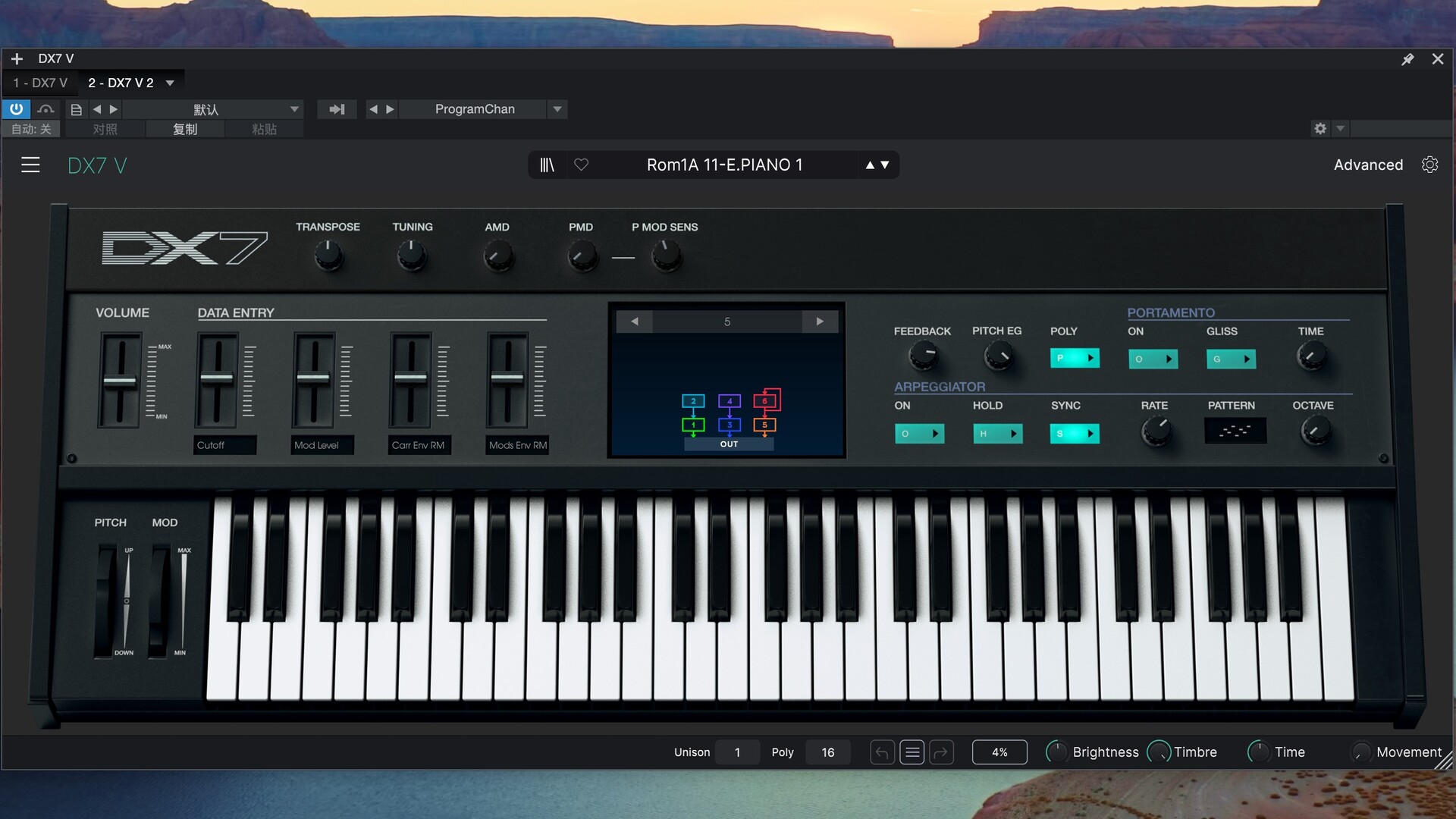The height and width of the screenshot is (819, 1456).
Task: Open the Mods Env RM macro assignment field
Action: click(x=517, y=445)
